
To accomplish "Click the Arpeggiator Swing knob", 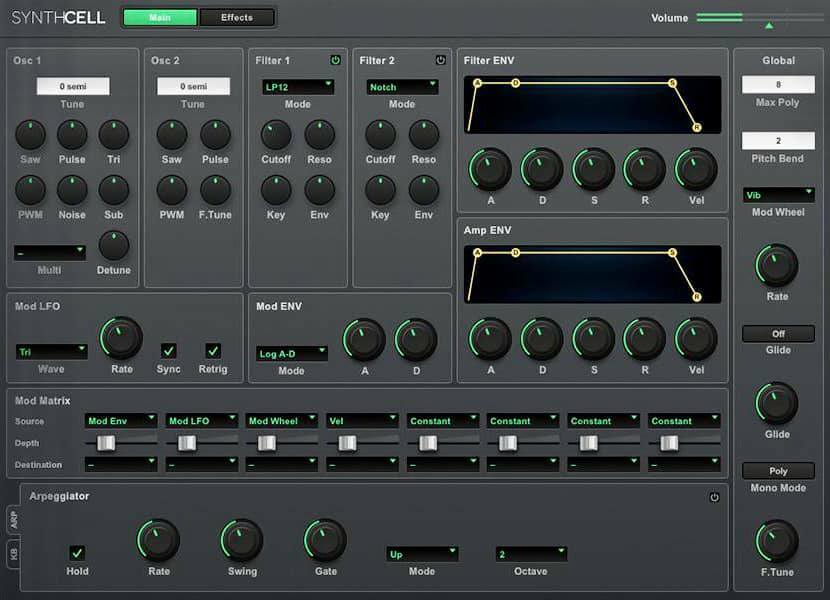I will coord(242,541).
